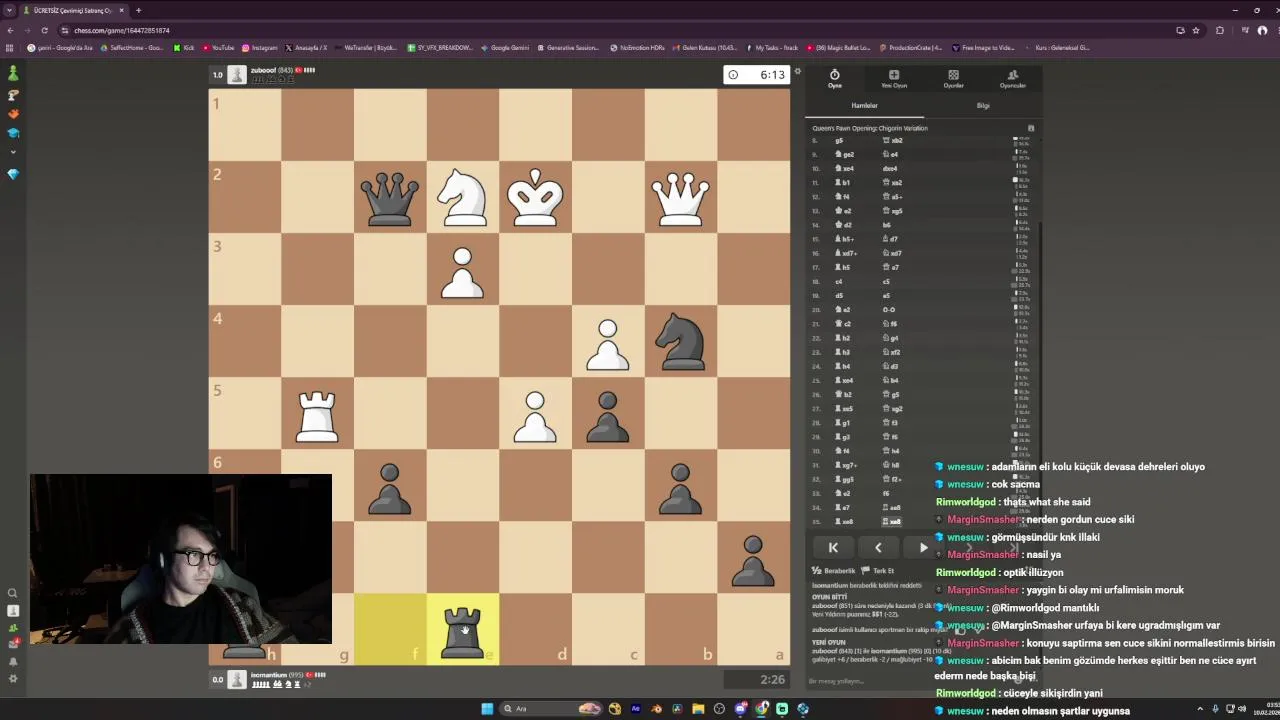Open the diamond membership icon in sidebar
1280x720 pixels.
click(13, 174)
